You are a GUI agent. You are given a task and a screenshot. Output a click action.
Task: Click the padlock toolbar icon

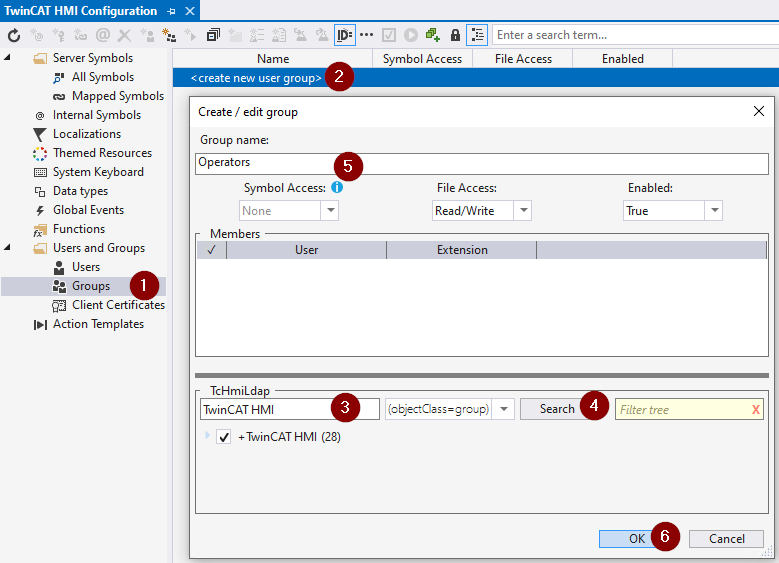[x=455, y=35]
